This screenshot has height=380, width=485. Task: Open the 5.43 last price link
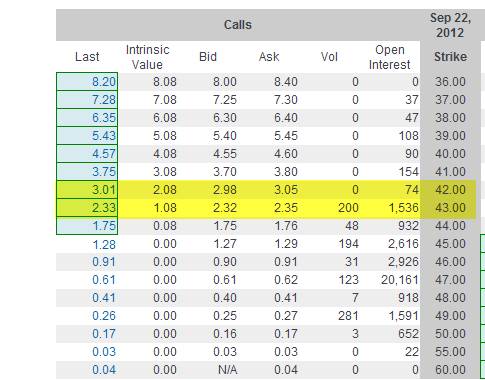(104, 136)
